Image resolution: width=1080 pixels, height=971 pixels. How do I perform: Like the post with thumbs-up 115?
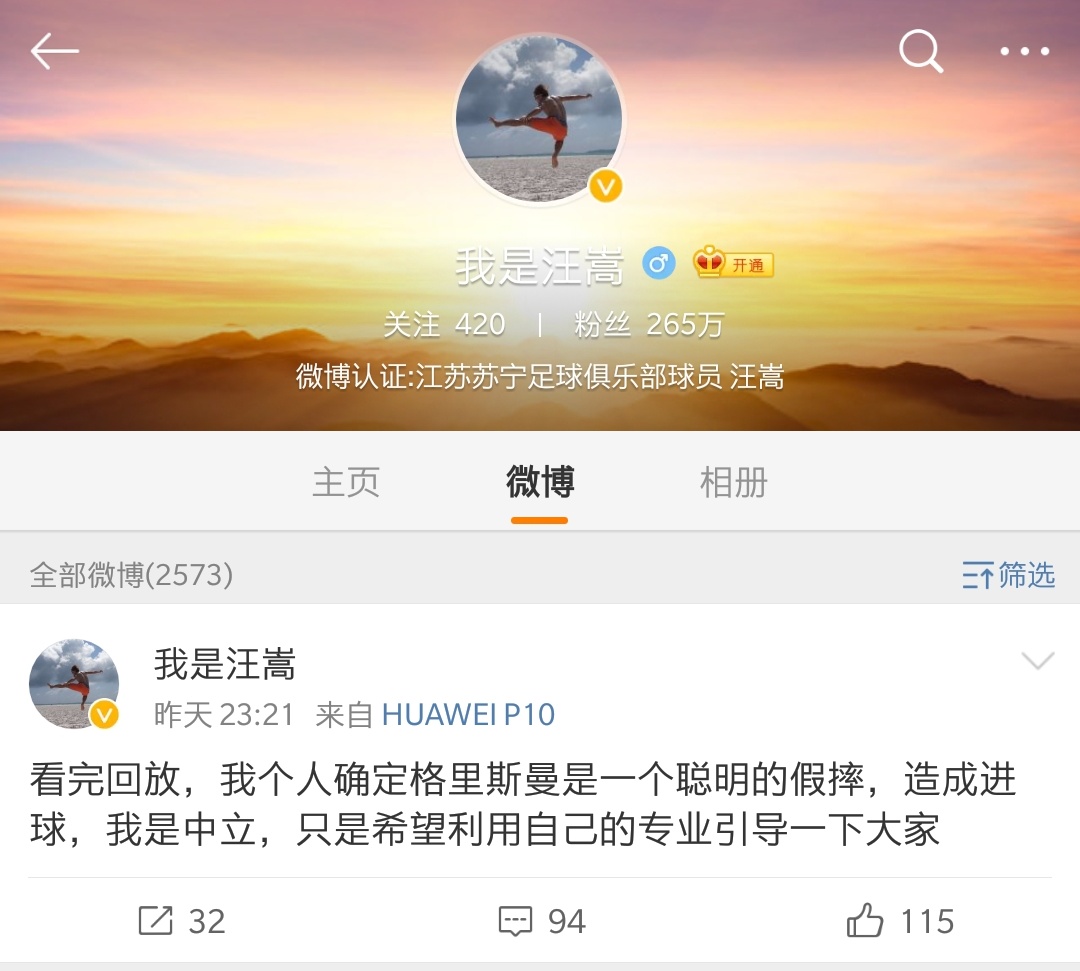pos(900,920)
